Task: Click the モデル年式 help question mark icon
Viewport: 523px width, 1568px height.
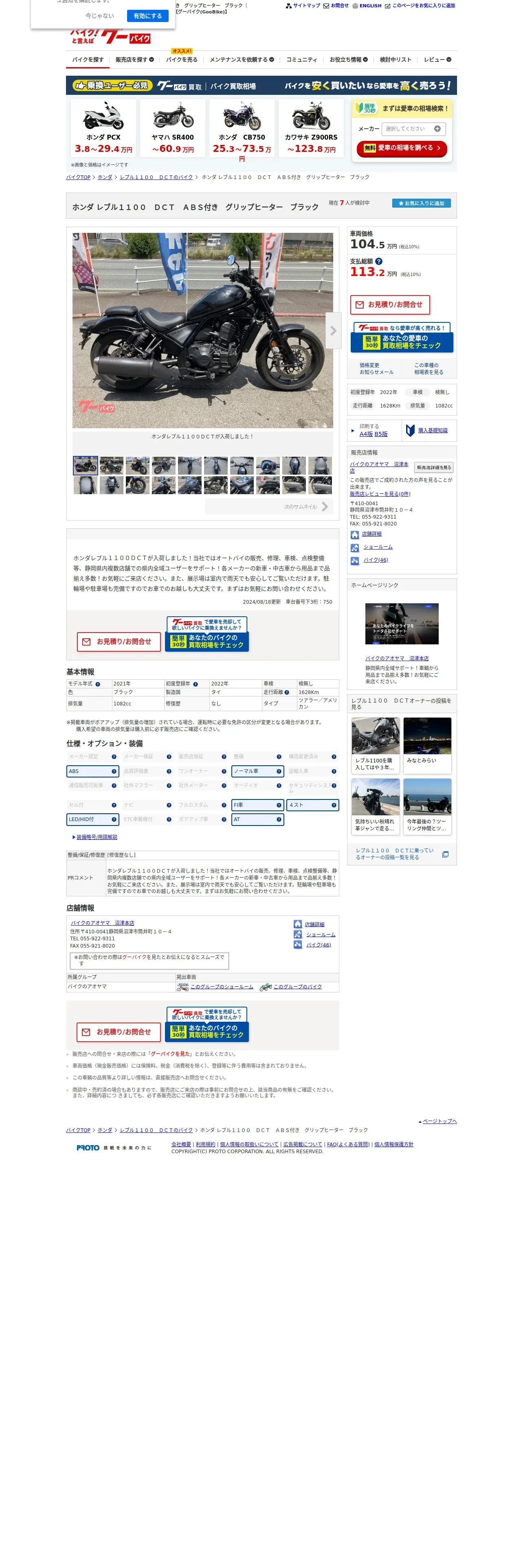Action: [x=97, y=684]
